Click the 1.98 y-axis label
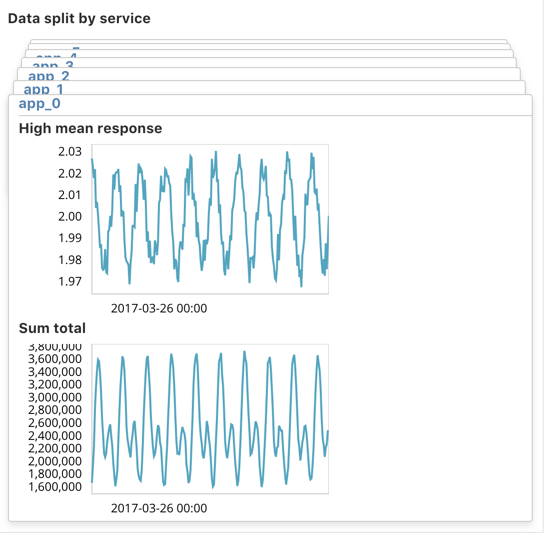The width and height of the screenshot is (544, 535). [70, 260]
